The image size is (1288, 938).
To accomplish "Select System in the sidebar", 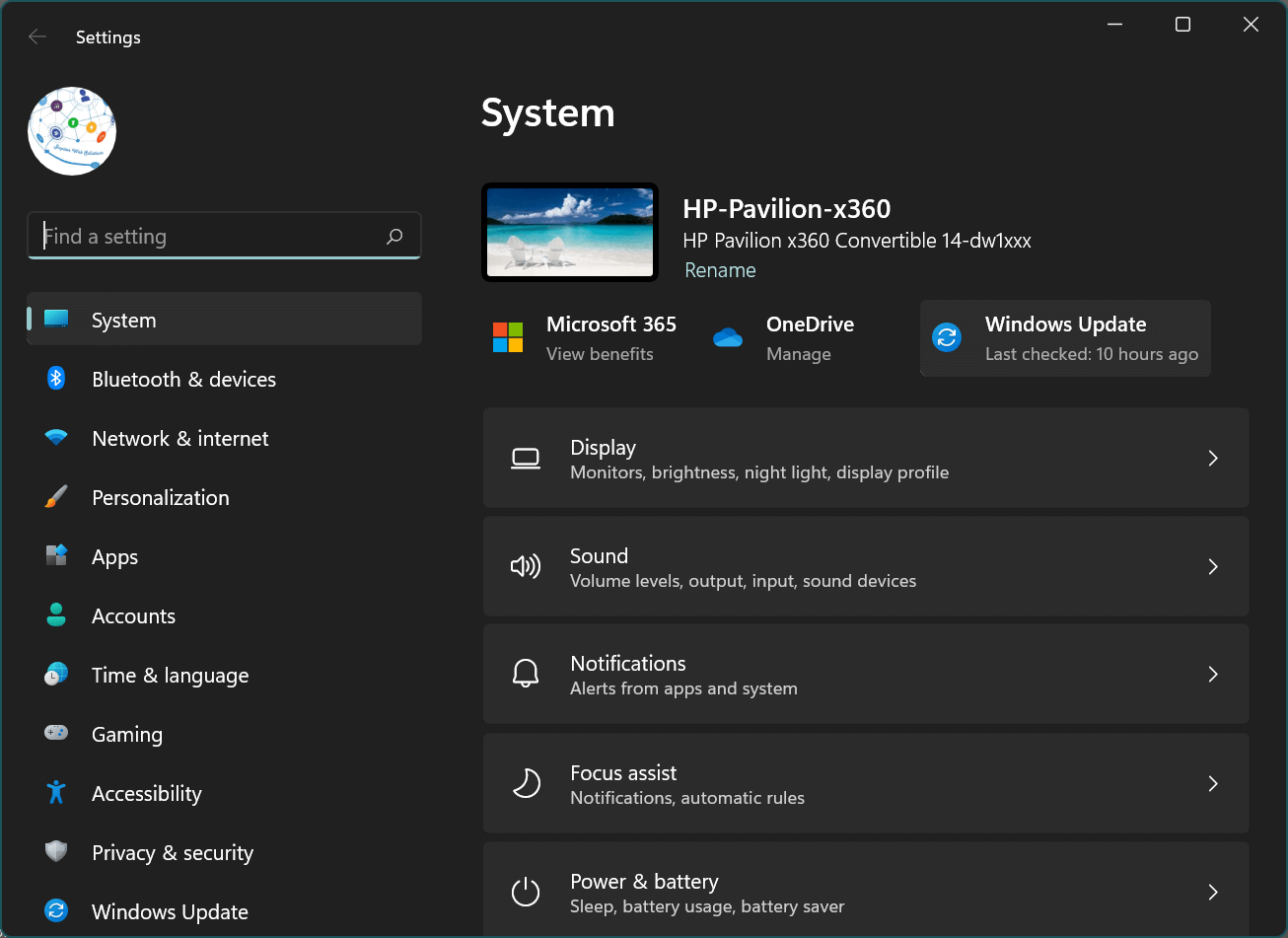I will [224, 320].
